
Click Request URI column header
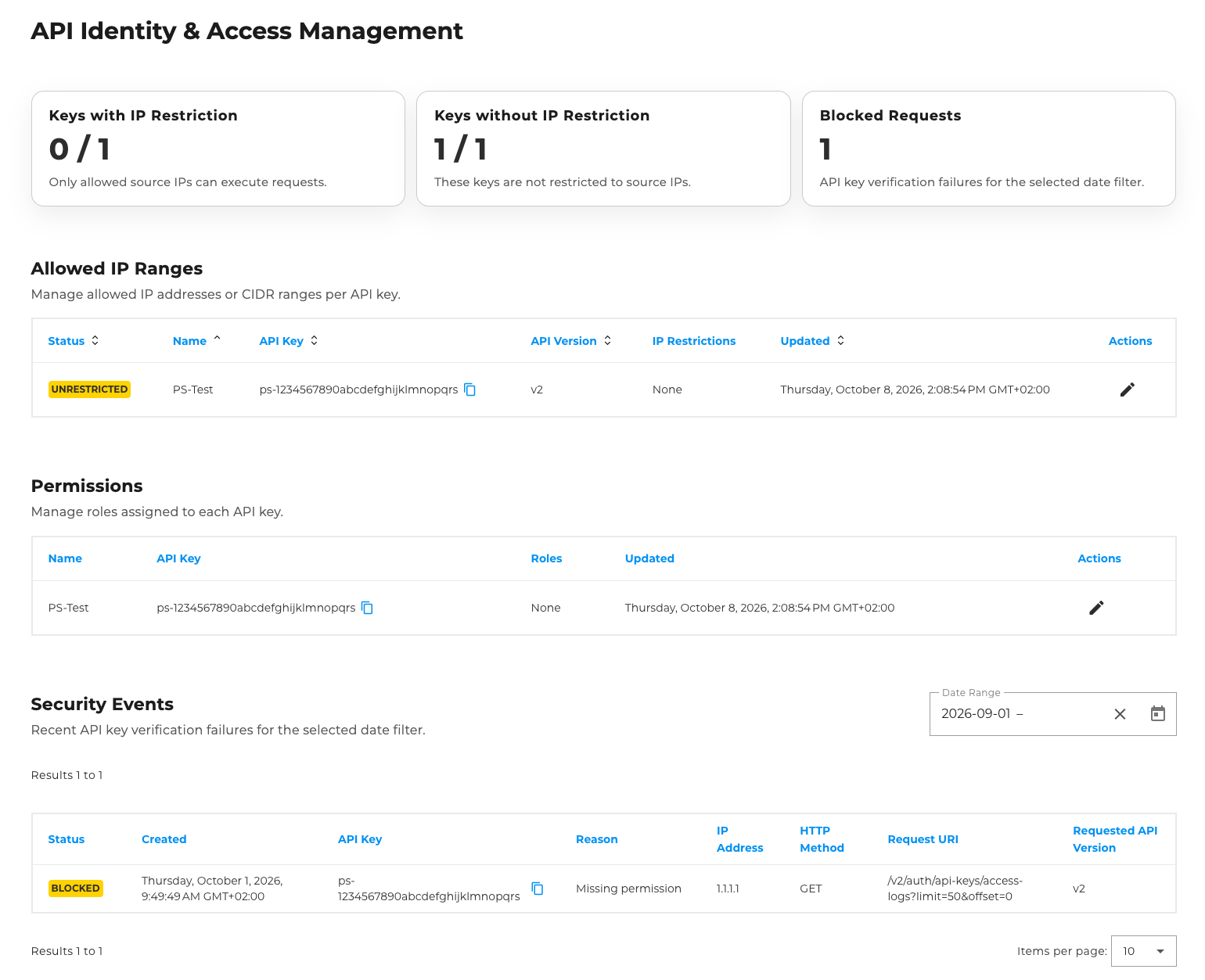[923, 839]
